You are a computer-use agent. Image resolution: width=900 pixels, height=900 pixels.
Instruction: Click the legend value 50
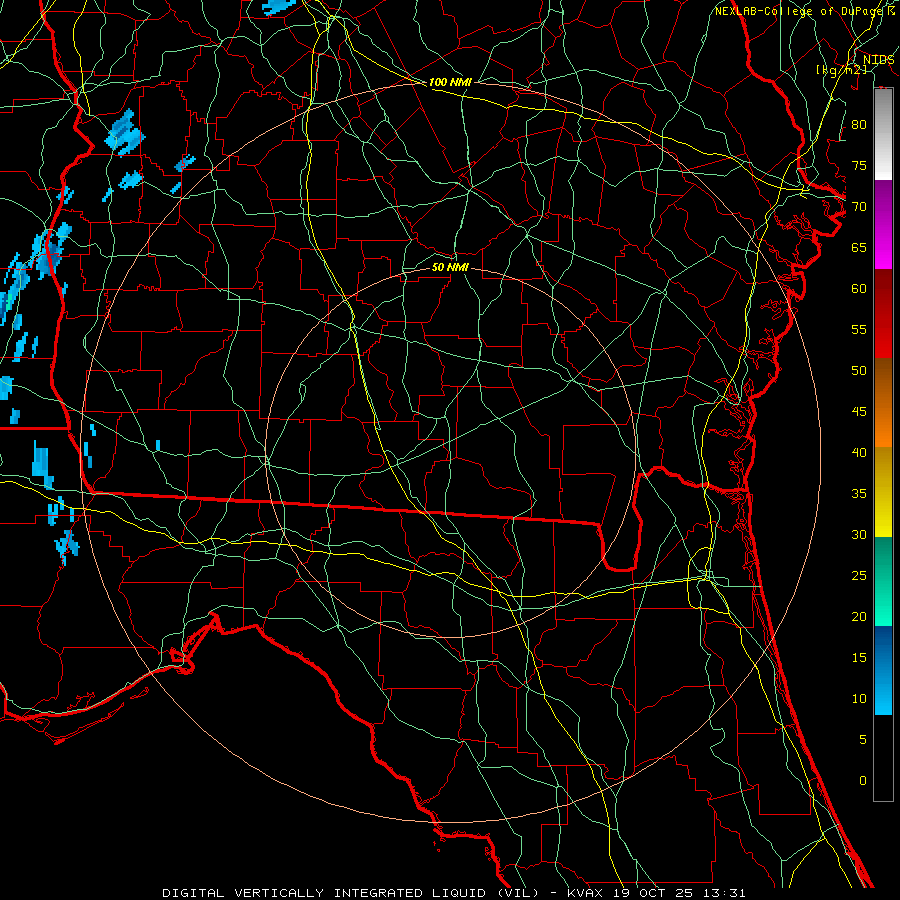point(859,370)
